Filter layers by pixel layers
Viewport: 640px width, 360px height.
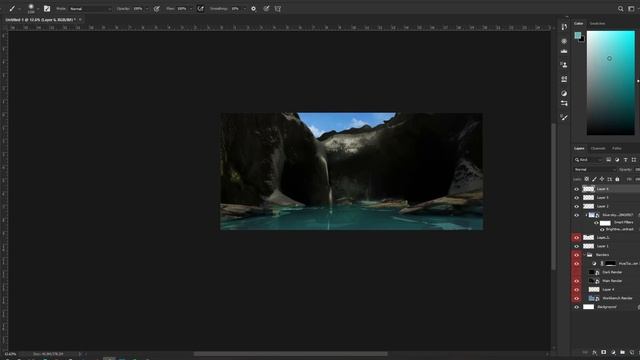click(609, 160)
